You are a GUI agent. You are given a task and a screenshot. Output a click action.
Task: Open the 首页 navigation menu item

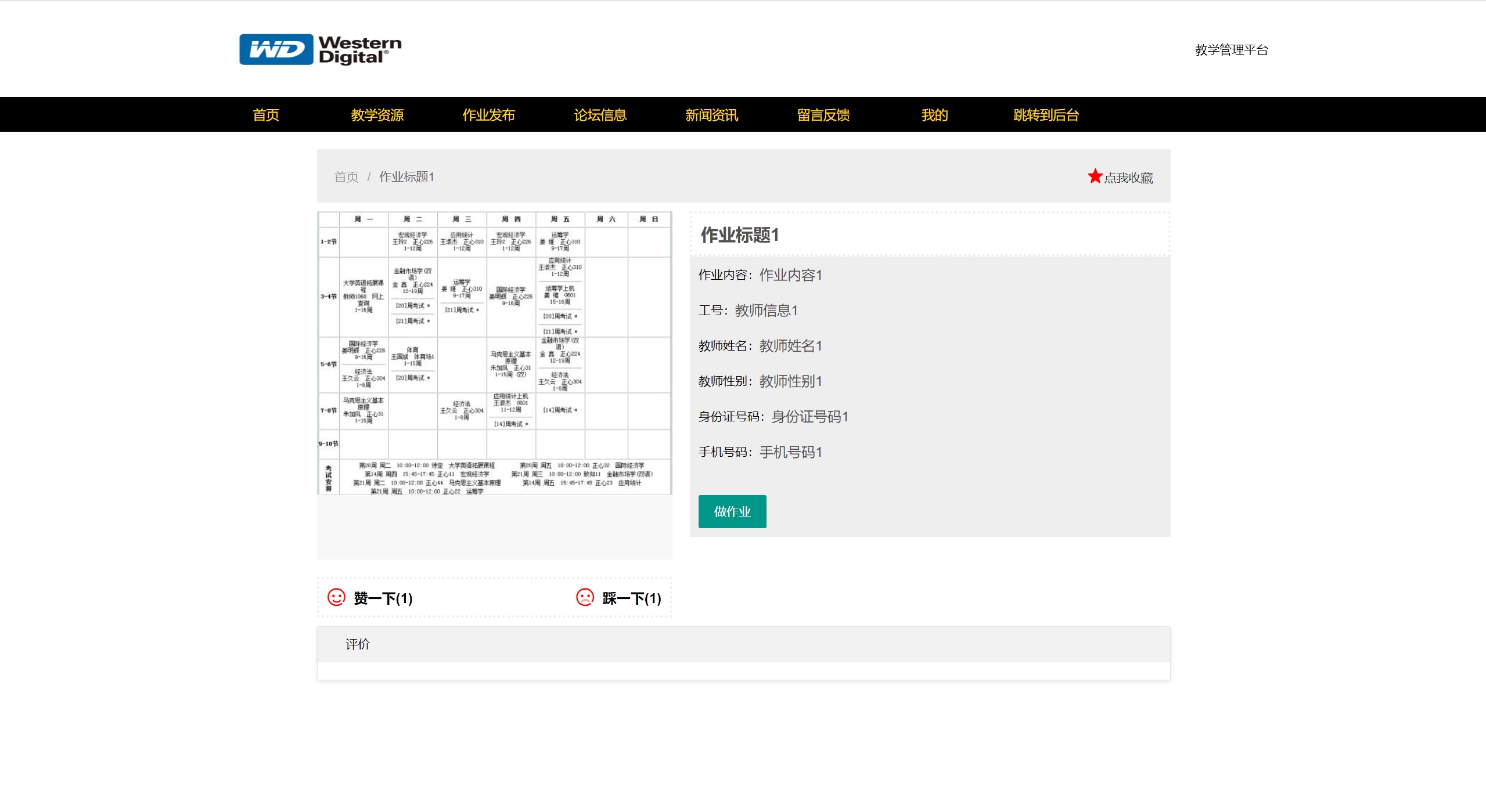pos(266,115)
